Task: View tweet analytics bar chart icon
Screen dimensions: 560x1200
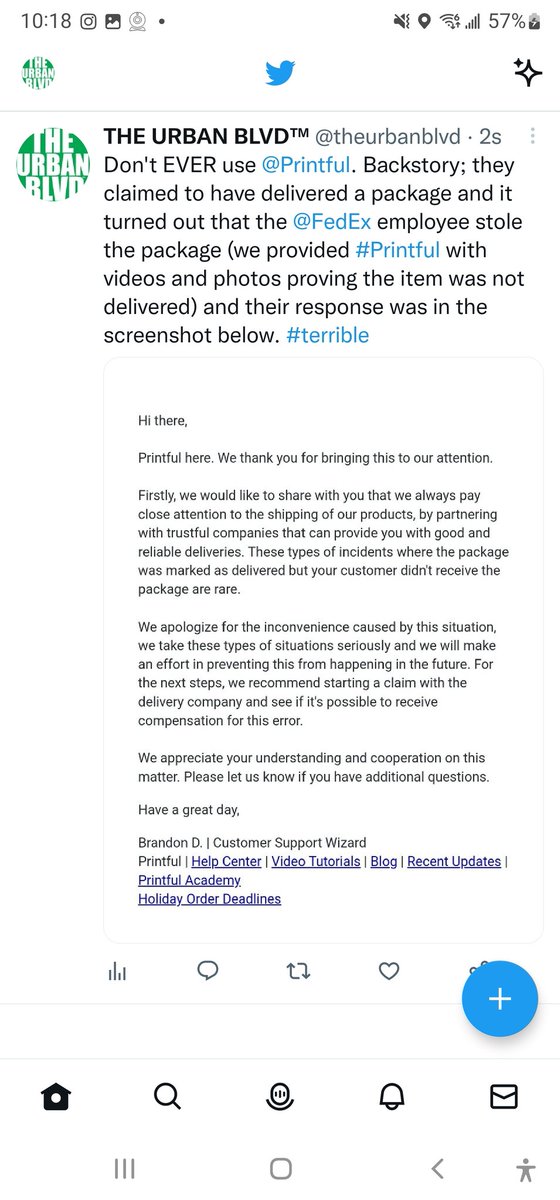Action: point(117,970)
